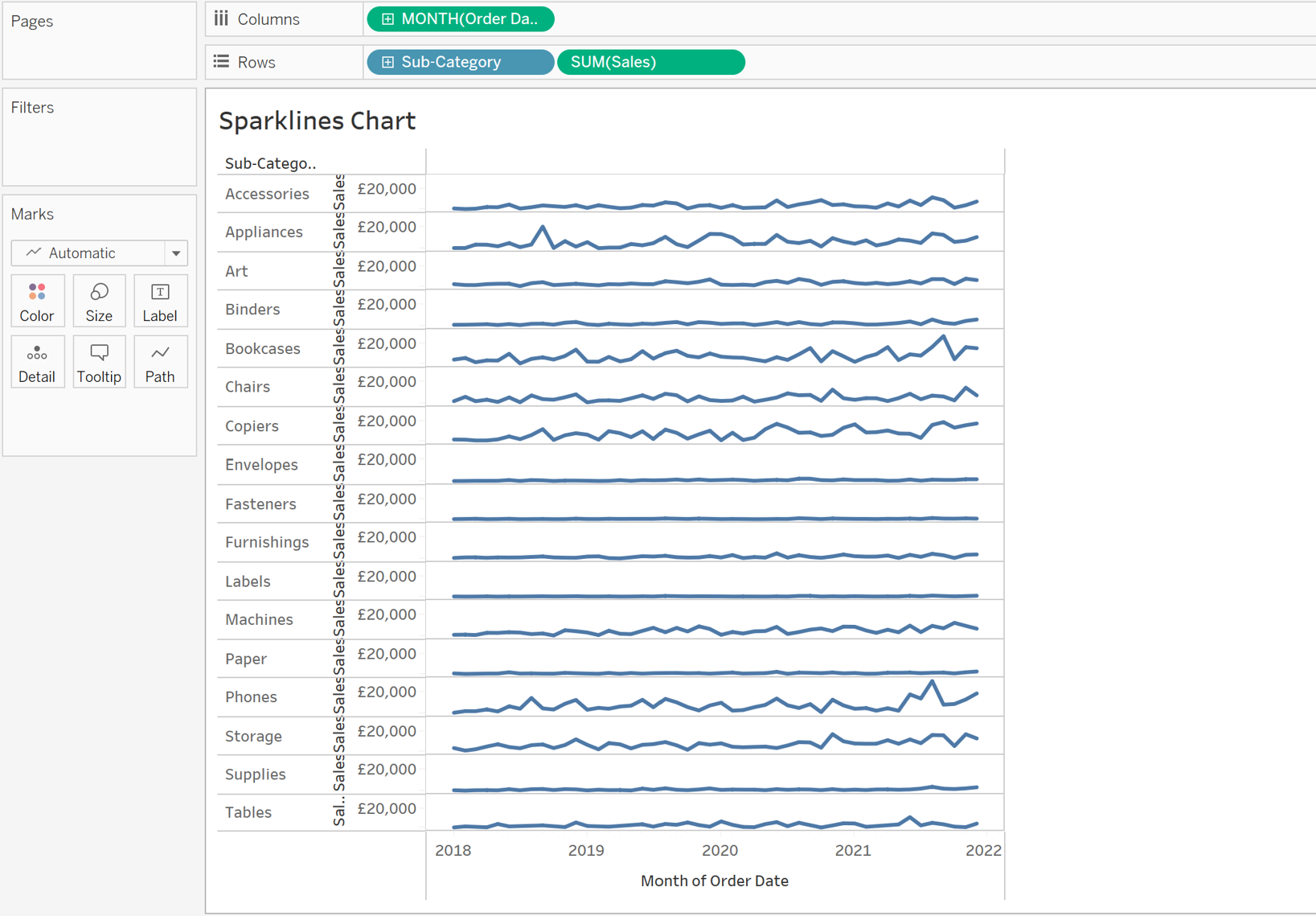The image size is (1316, 916).
Task: Open the Tooltip marks card
Action: 99,363
